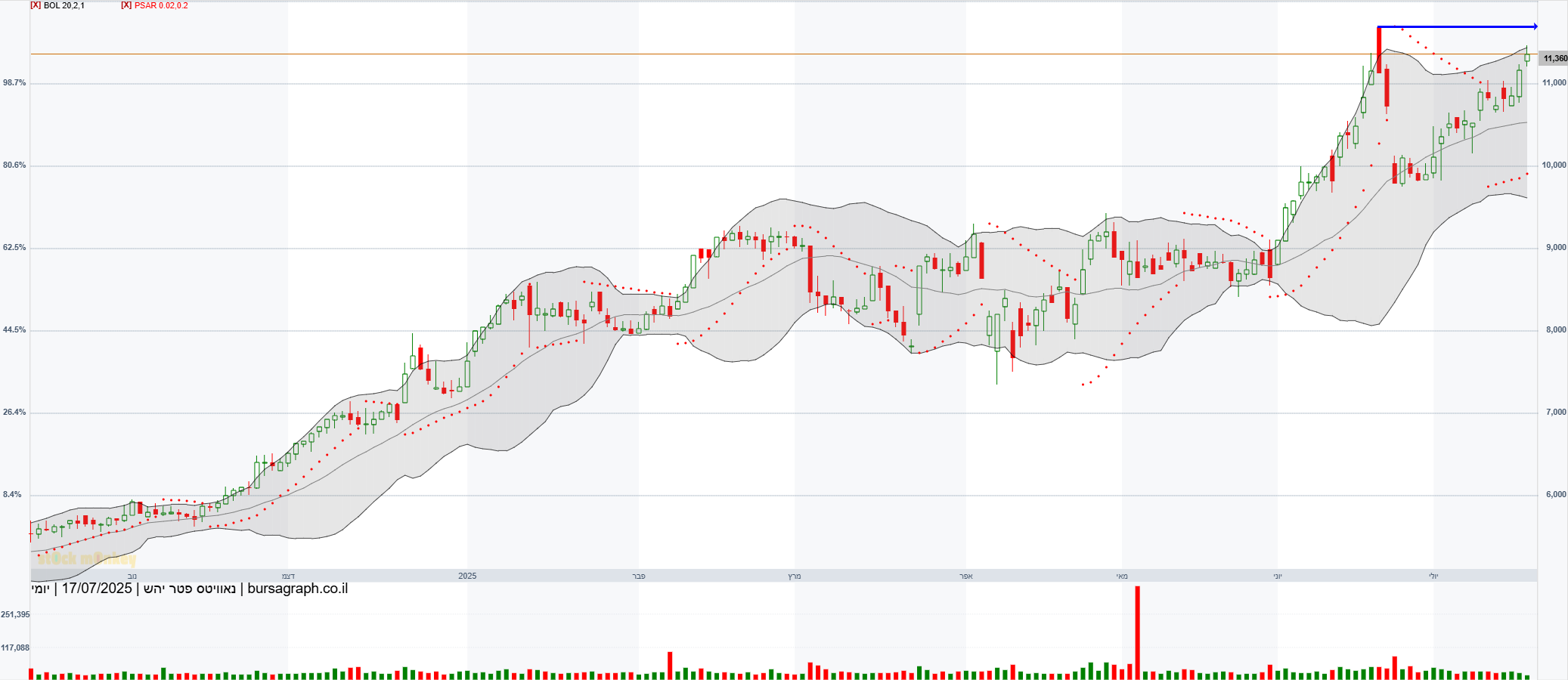
Task: Click the אפר month label on the time axis
Action: point(965,576)
